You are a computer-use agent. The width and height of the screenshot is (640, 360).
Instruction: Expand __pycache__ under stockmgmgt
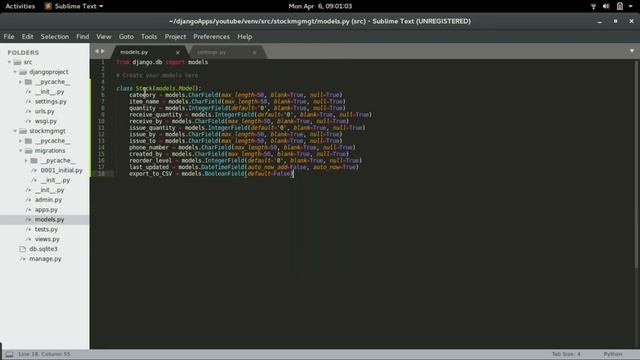20,141
